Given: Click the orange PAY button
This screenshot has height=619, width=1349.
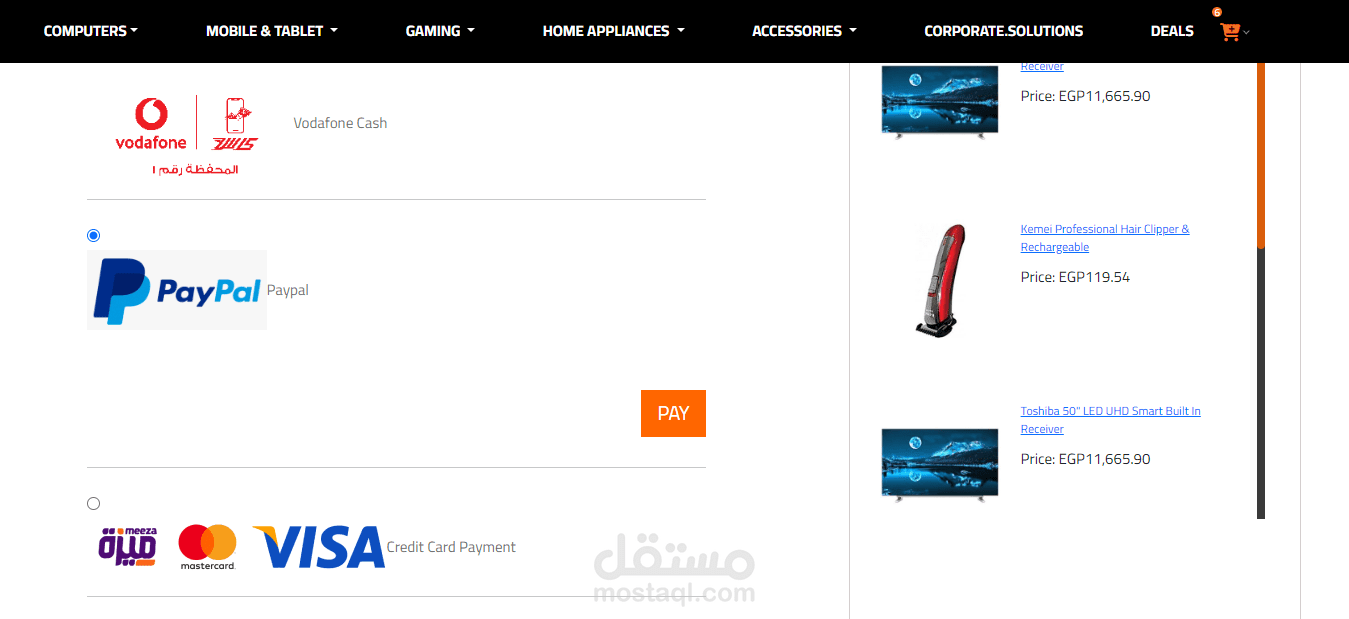Looking at the screenshot, I should 673,413.
